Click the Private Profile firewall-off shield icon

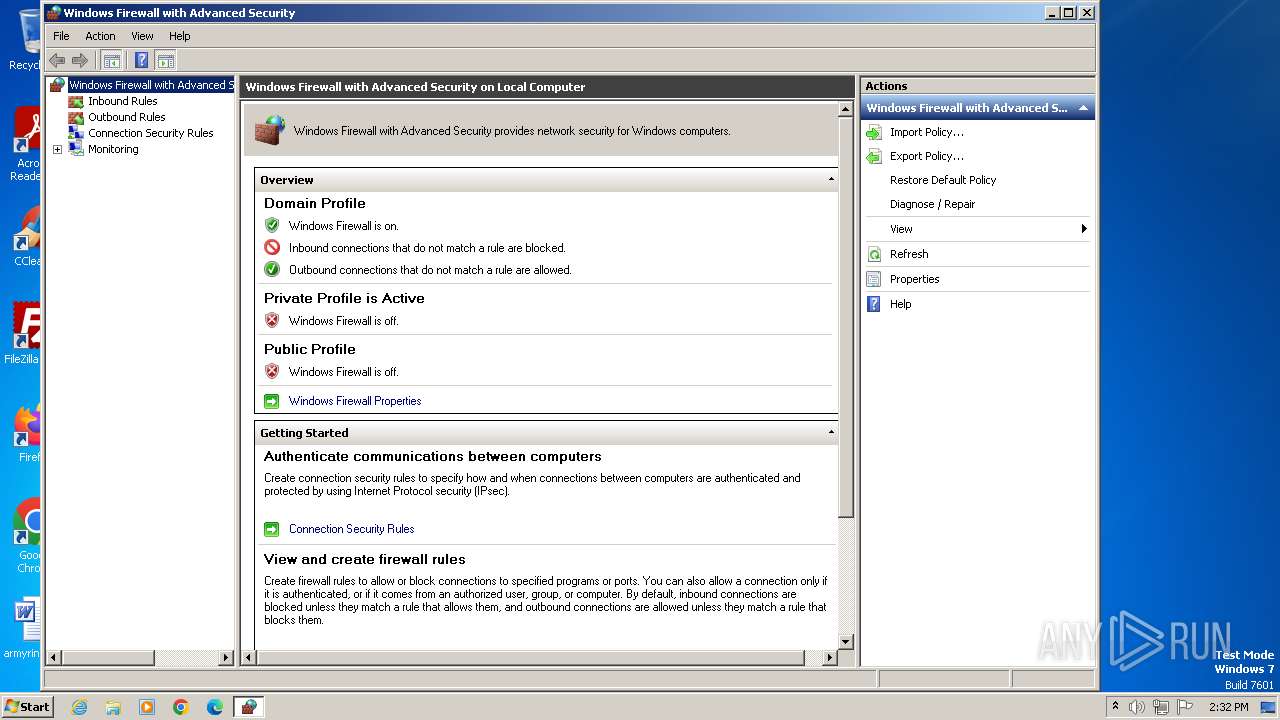click(x=271, y=320)
